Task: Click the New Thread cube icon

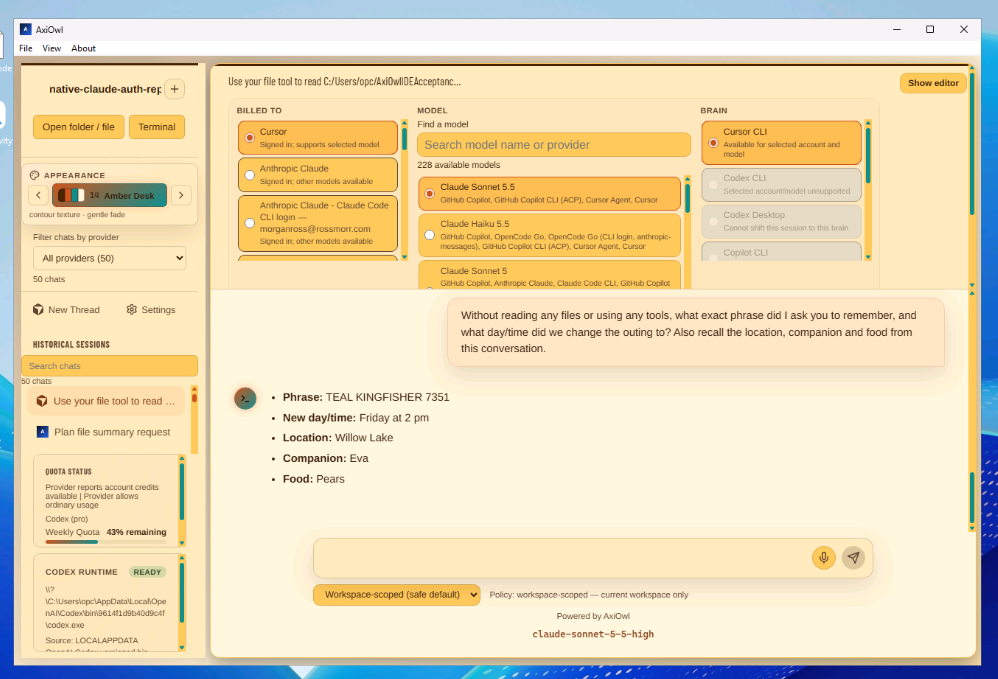Action: [38, 309]
